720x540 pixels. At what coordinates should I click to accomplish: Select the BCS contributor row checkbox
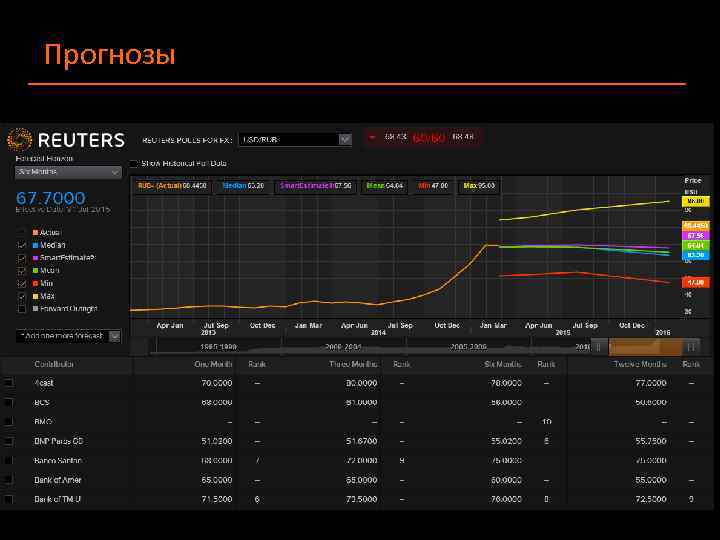(9, 402)
